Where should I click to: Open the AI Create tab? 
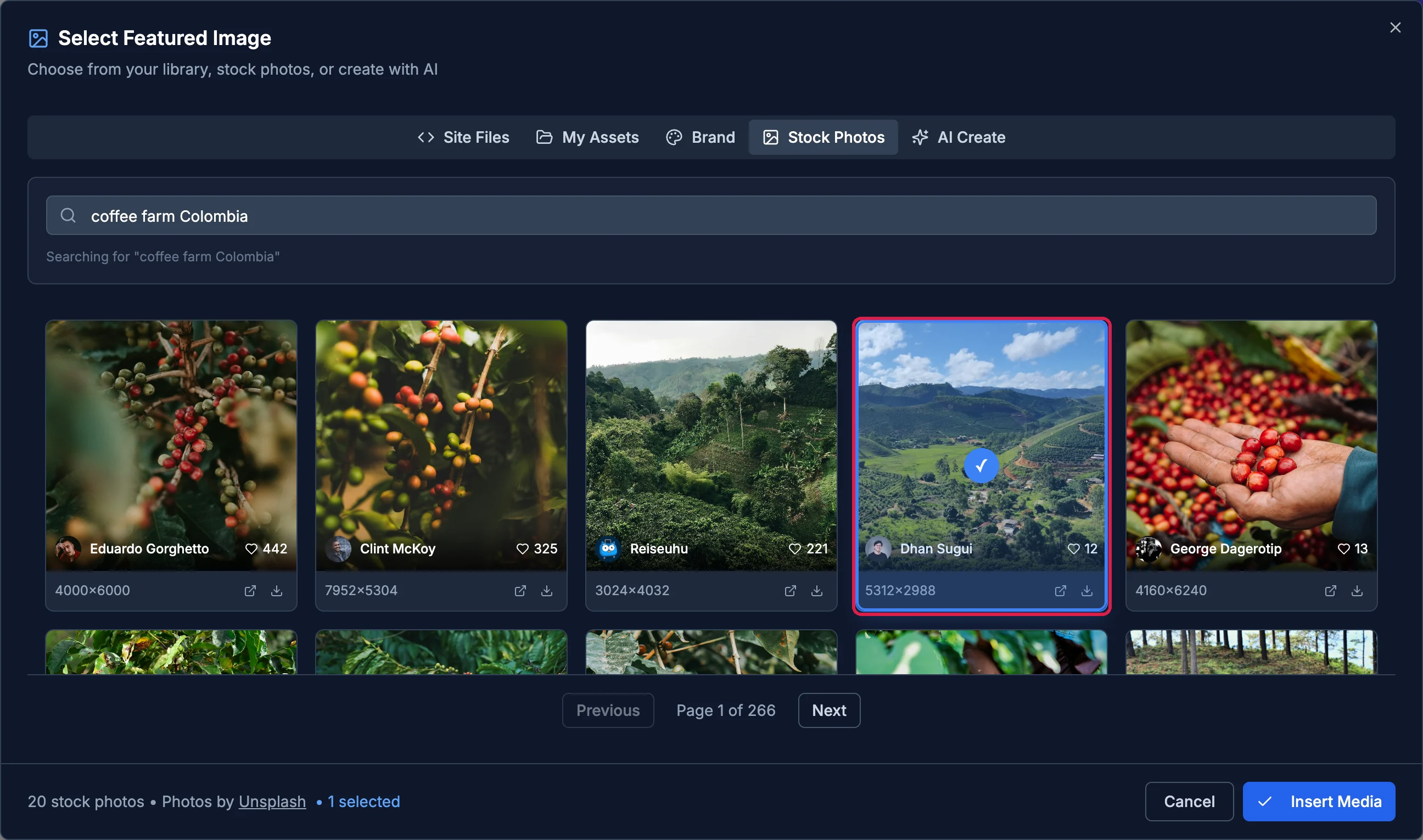tap(959, 137)
